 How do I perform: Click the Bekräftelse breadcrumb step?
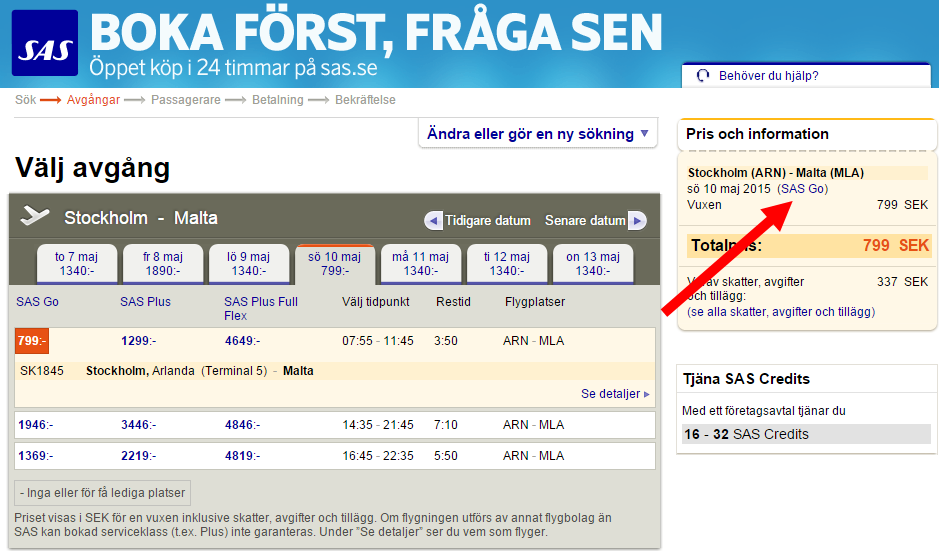pyautogui.click(x=365, y=100)
